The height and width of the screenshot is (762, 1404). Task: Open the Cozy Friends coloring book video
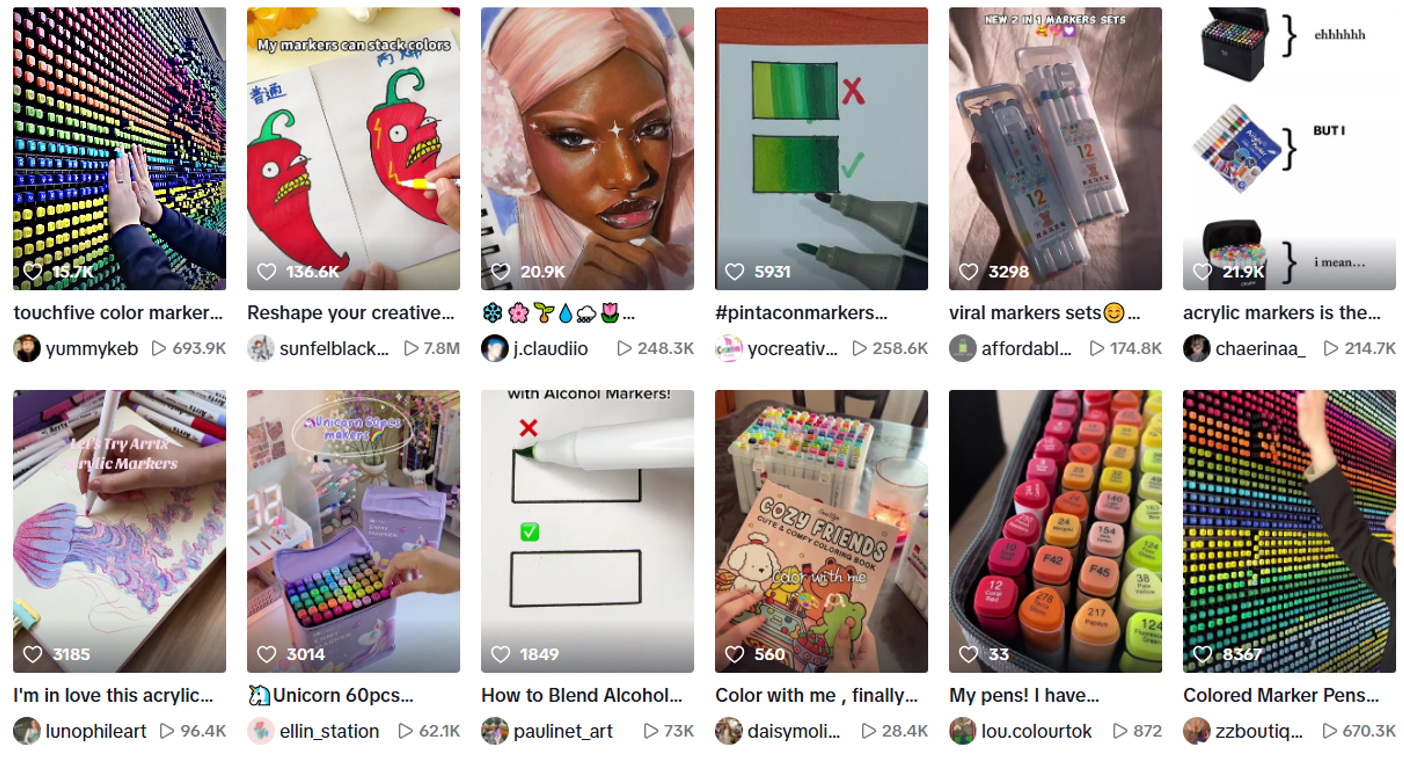click(822, 531)
